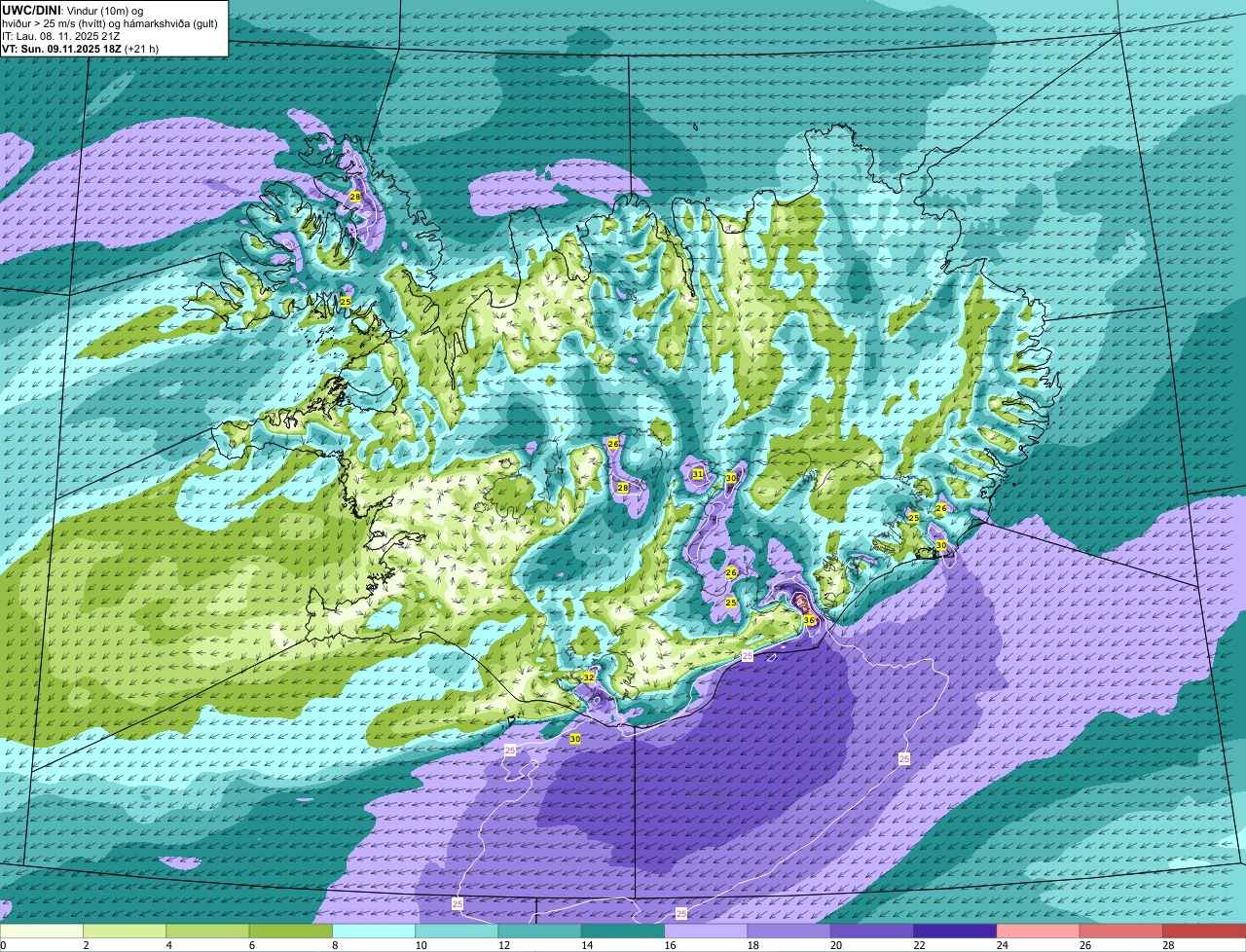Click the 'IT: Lau. 08. 11. 2025 21Z' line
Viewport: 1246px width, 952px height.
click(x=61, y=36)
